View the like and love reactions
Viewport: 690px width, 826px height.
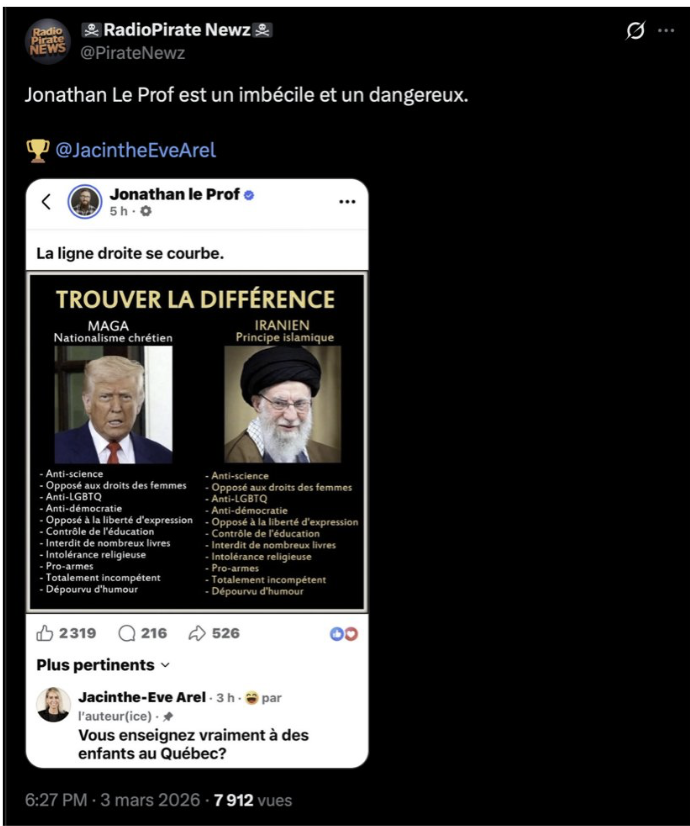[343, 633]
